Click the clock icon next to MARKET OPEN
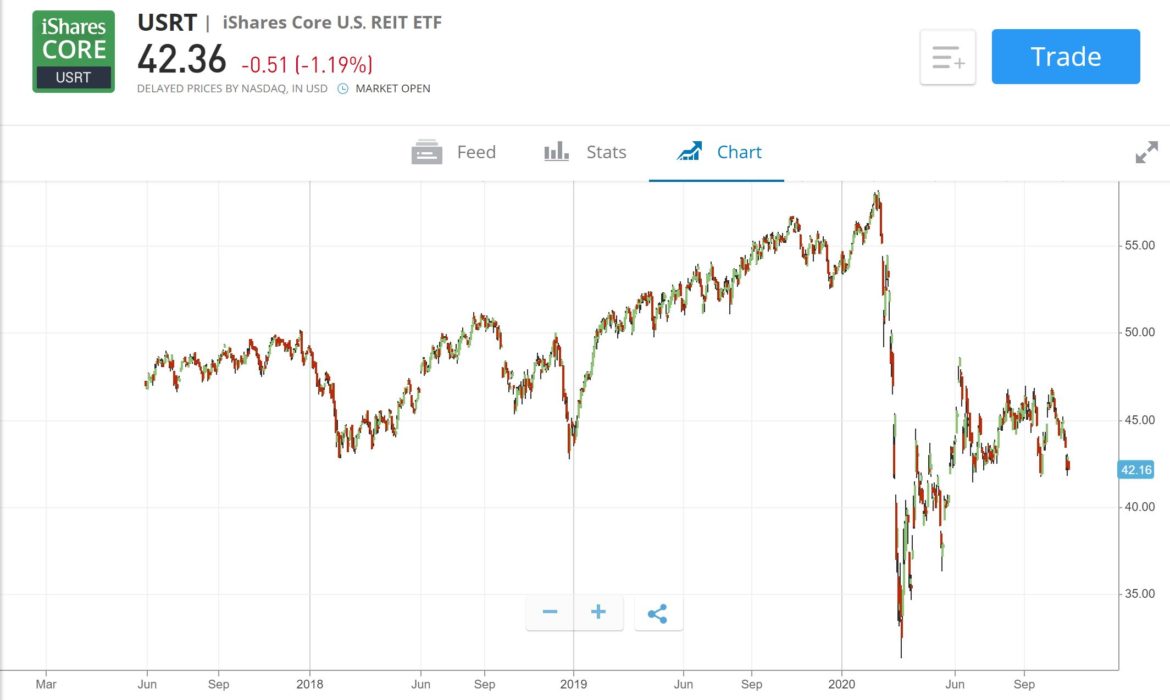This screenshot has height=700, width=1170. (x=342, y=89)
